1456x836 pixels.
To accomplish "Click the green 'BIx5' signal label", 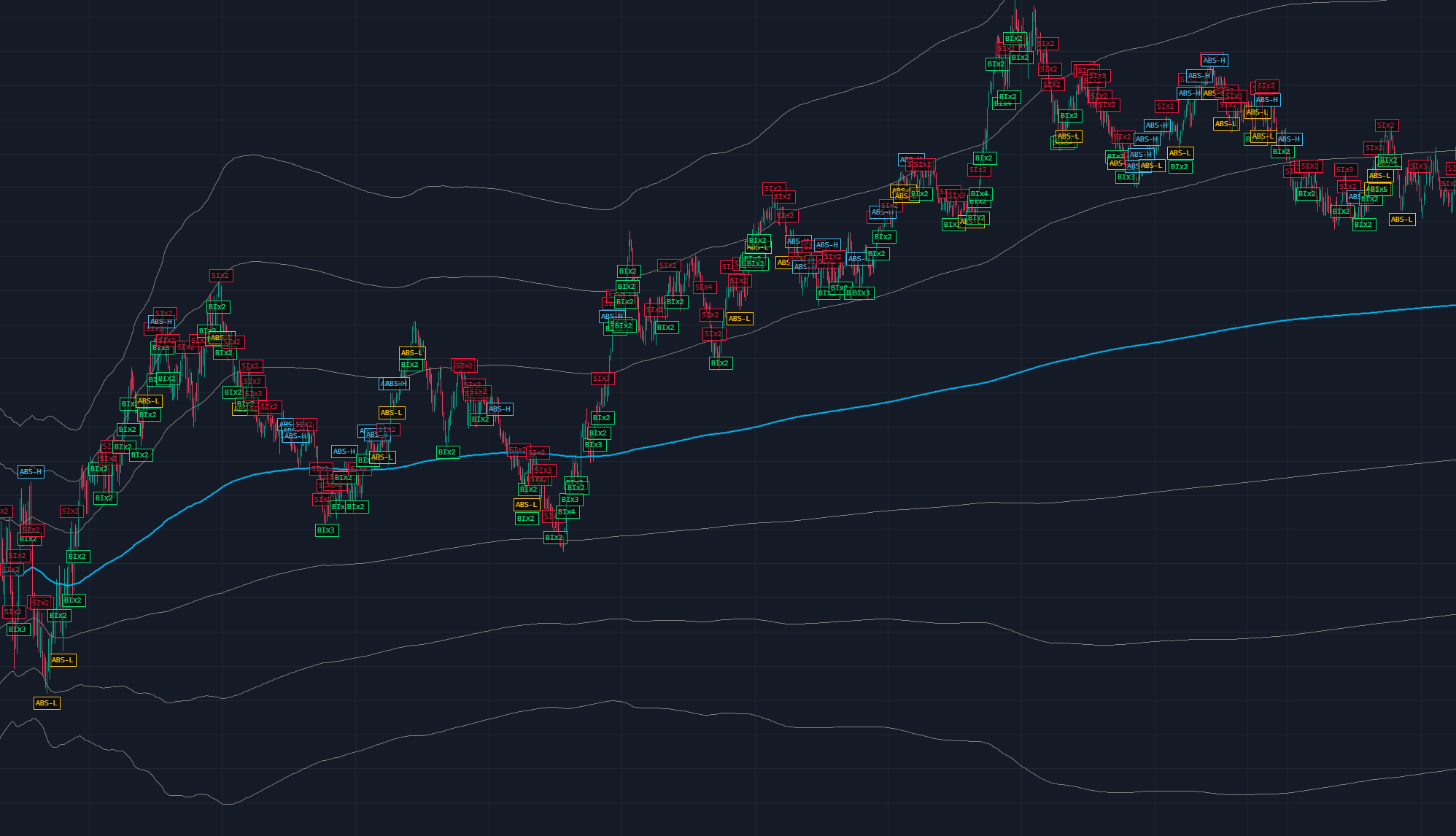I will tap(1379, 190).
